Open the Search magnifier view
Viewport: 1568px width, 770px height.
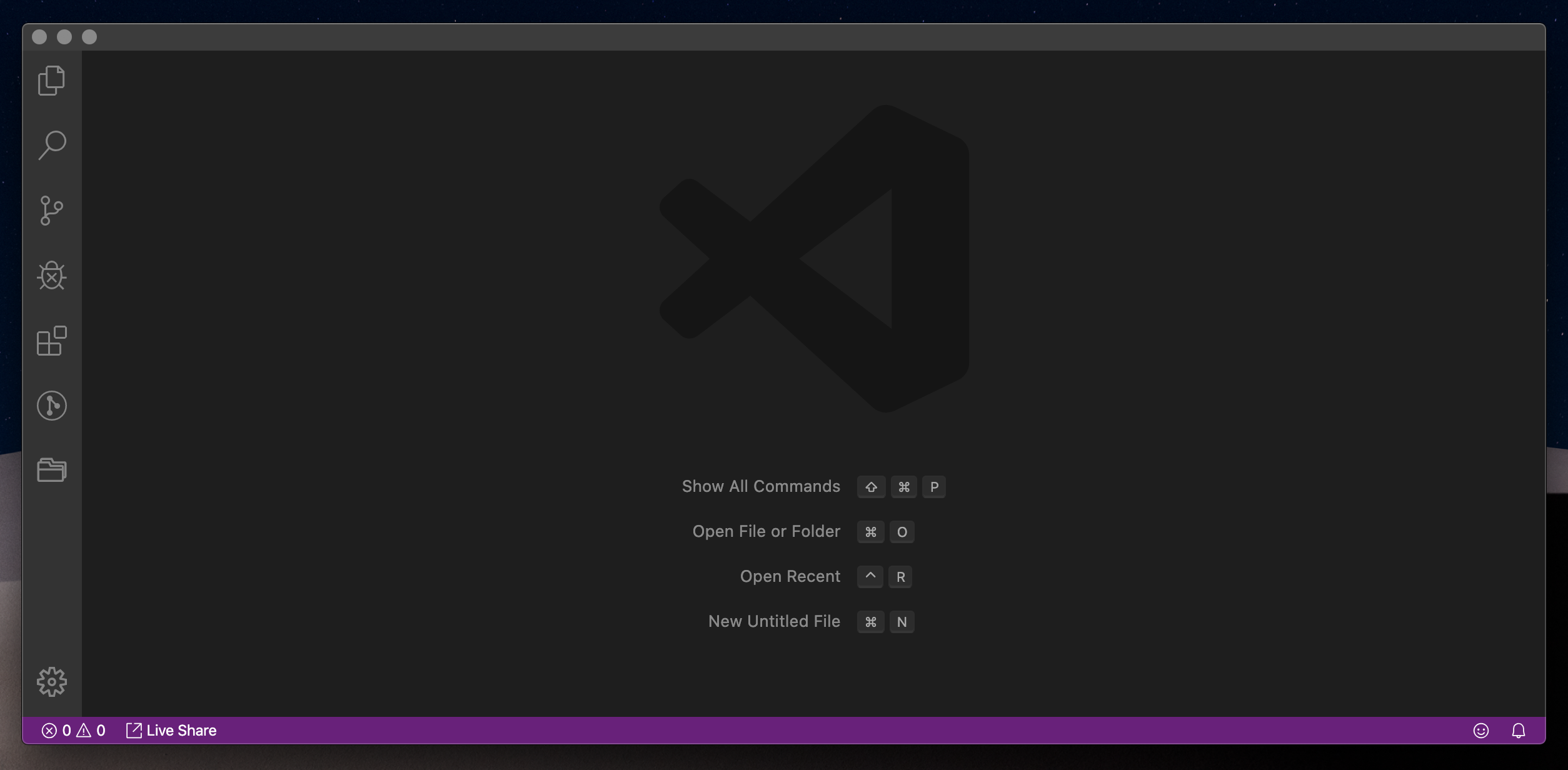point(52,145)
